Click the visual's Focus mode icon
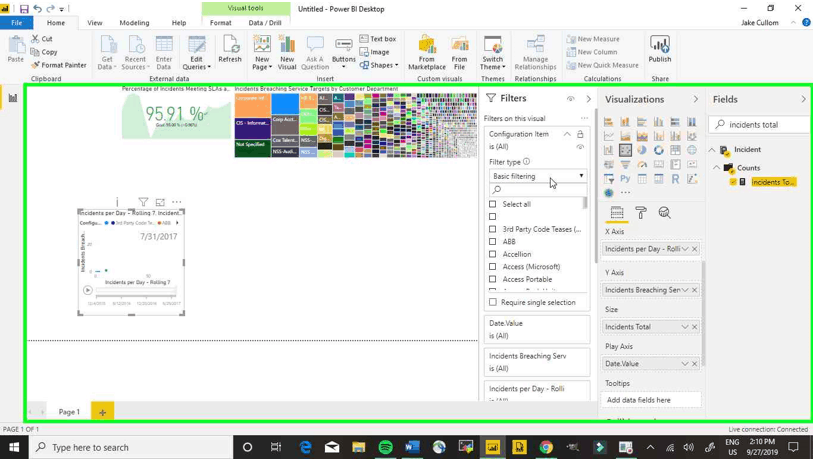 click(x=160, y=202)
